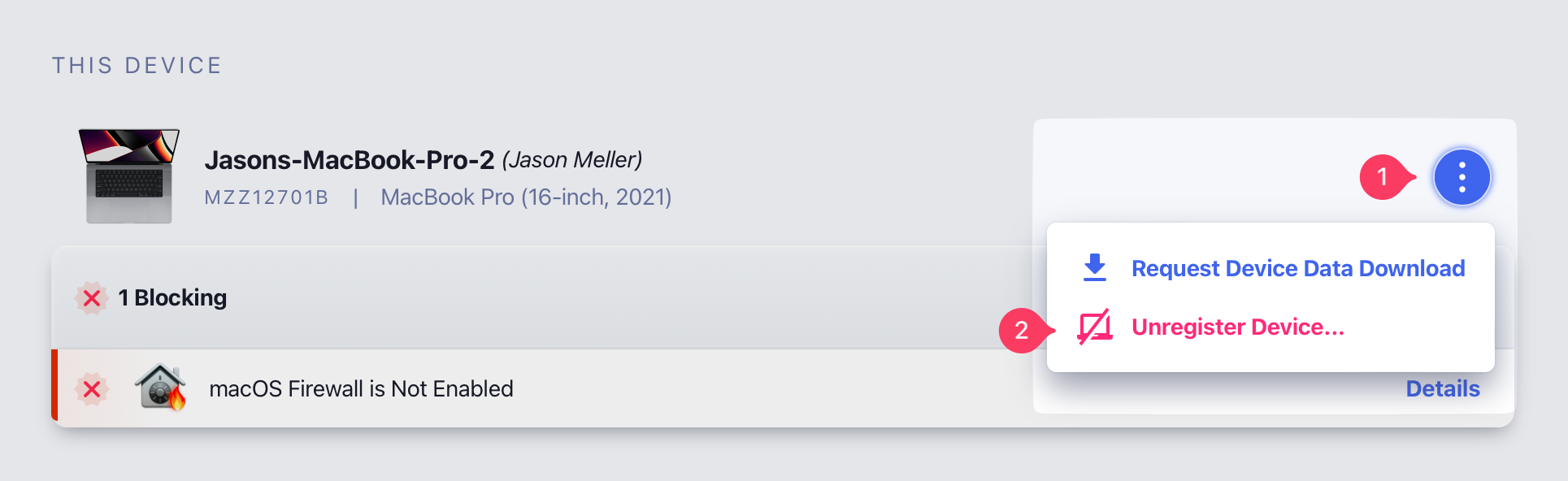Viewport: 1568px width, 481px height.
Task: Click the crossed-out laptop unregister icon
Action: click(x=1095, y=327)
